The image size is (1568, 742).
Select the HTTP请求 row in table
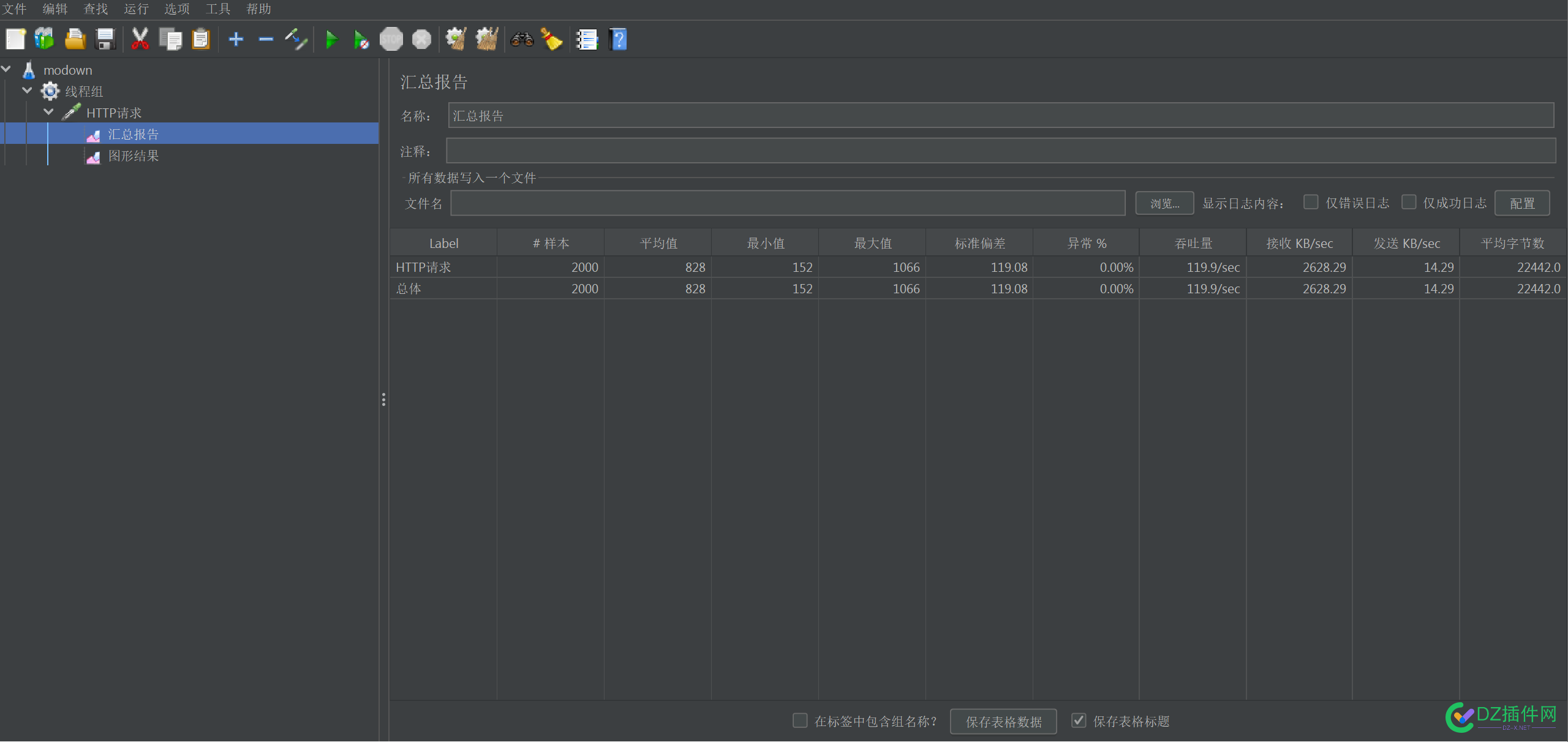(978, 268)
